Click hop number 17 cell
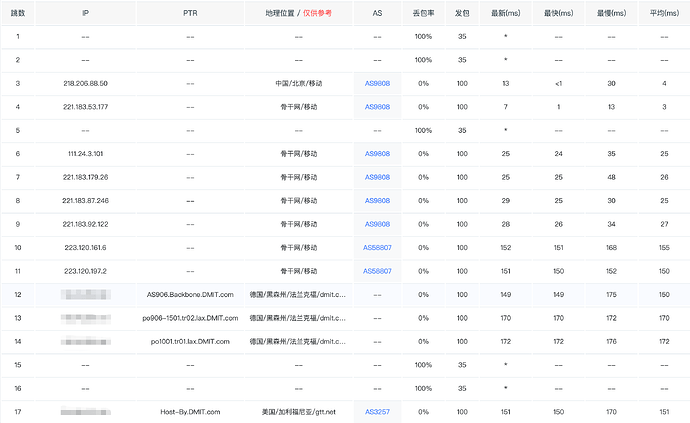Viewport: 690px width, 423px height. (x=18, y=412)
